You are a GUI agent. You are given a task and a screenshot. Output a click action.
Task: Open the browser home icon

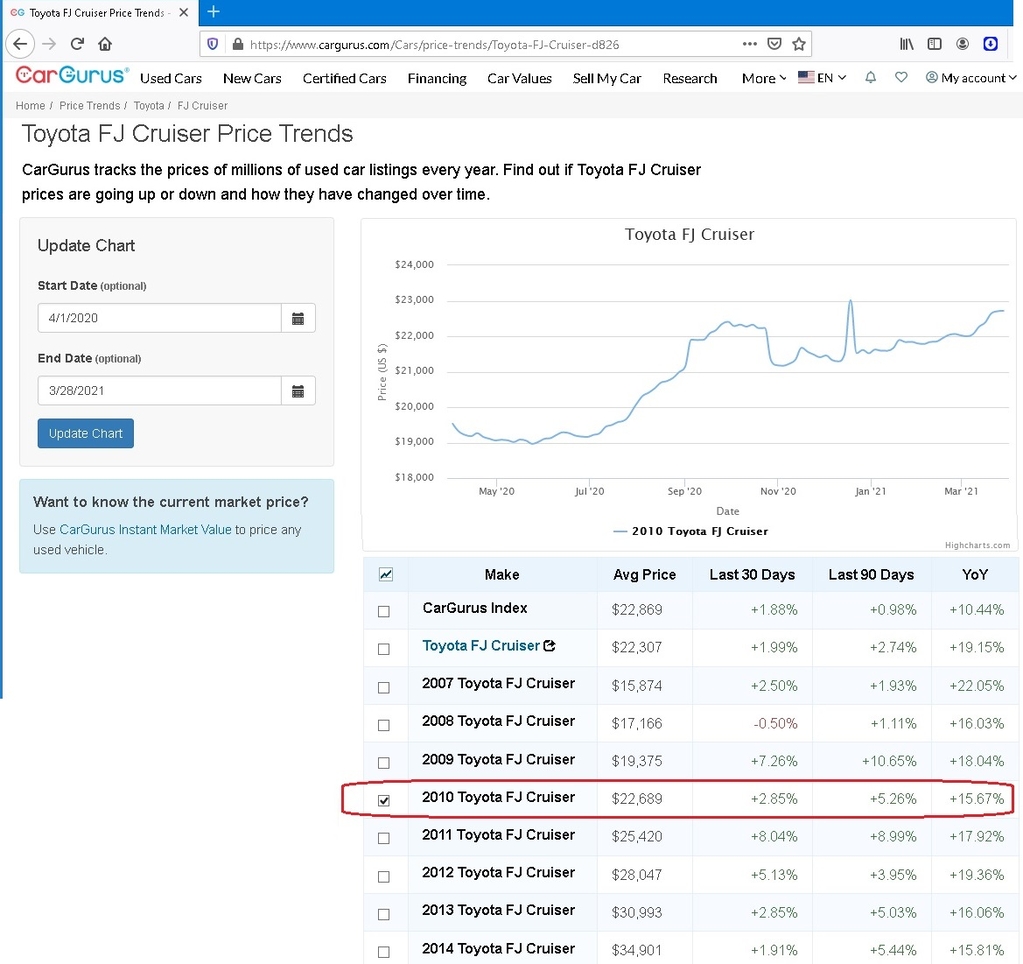point(105,44)
